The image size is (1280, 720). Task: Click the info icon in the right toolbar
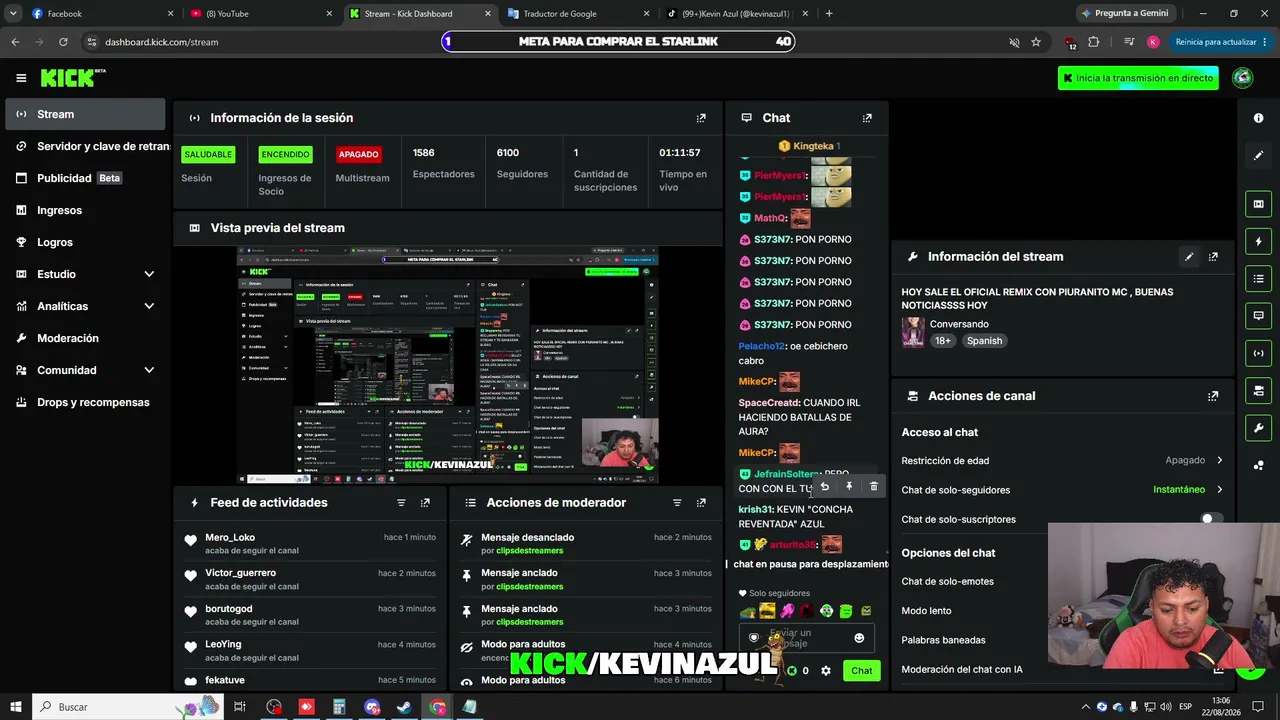coord(1258,118)
